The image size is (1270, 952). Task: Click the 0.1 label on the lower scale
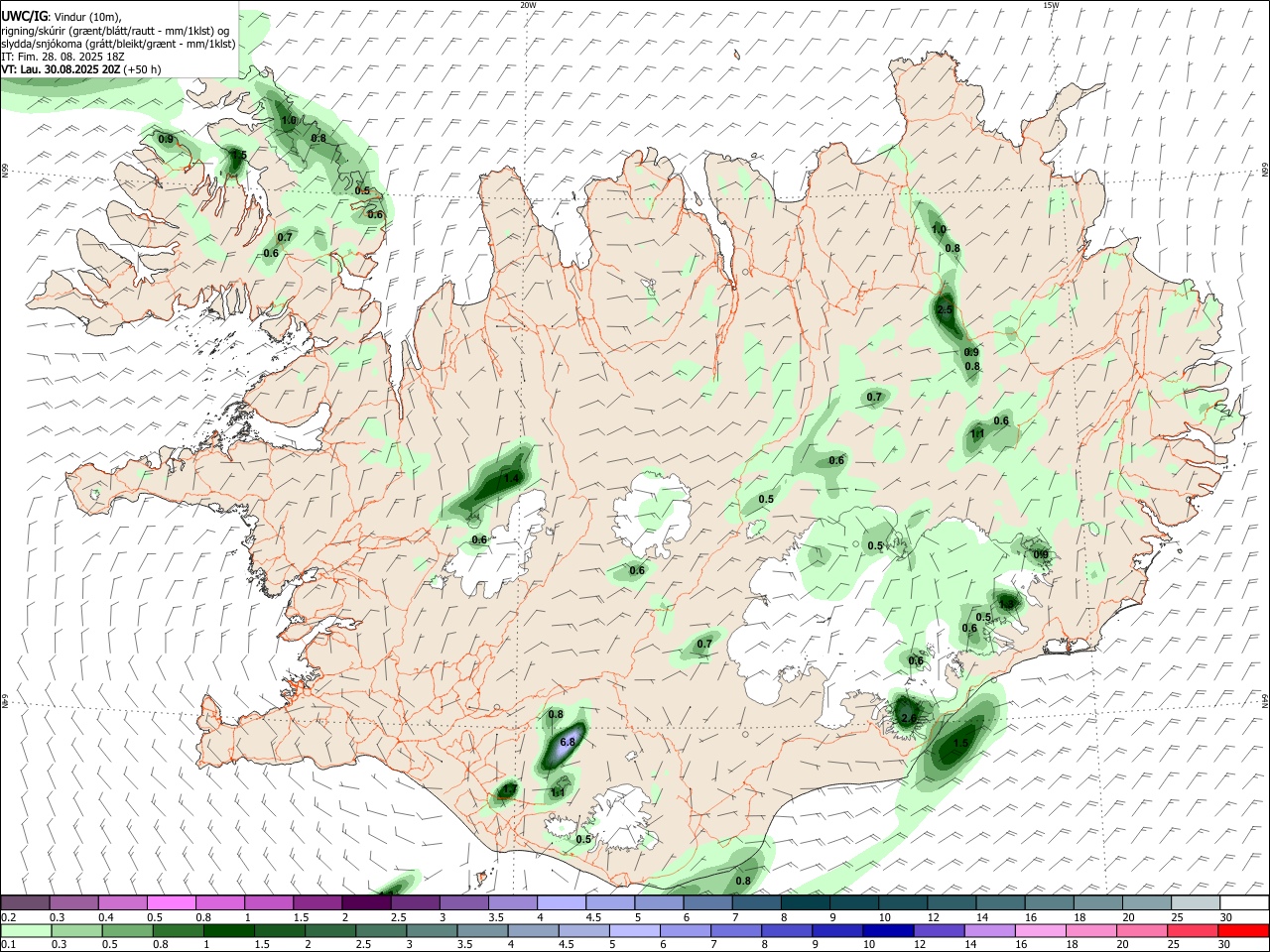pyautogui.click(x=9, y=944)
